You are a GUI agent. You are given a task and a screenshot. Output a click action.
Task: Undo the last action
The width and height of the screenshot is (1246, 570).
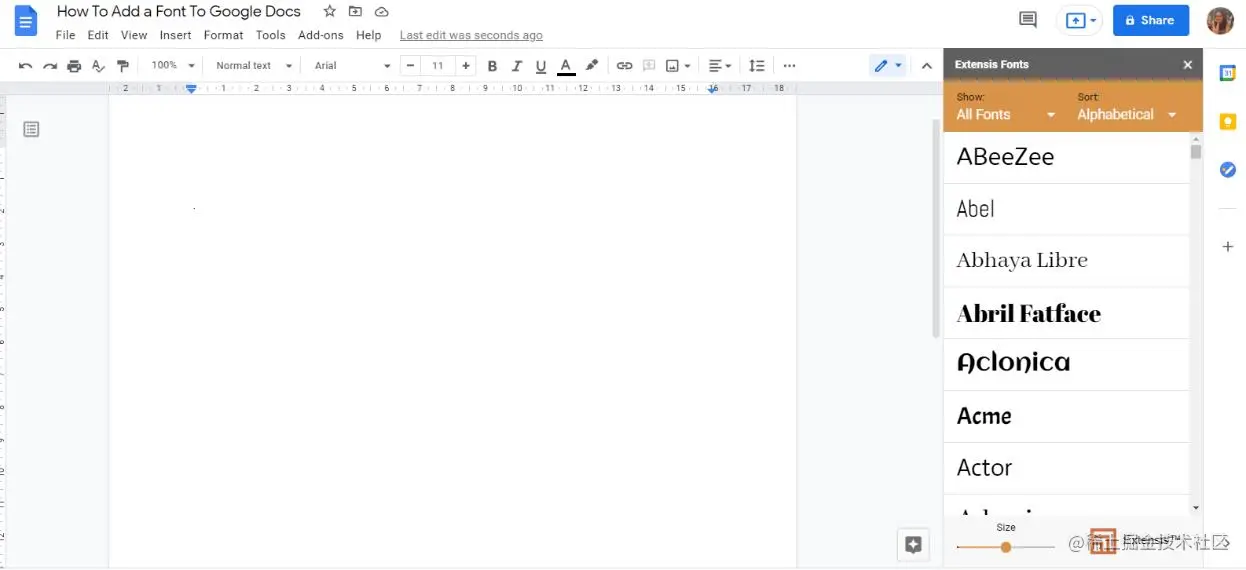coord(26,66)
